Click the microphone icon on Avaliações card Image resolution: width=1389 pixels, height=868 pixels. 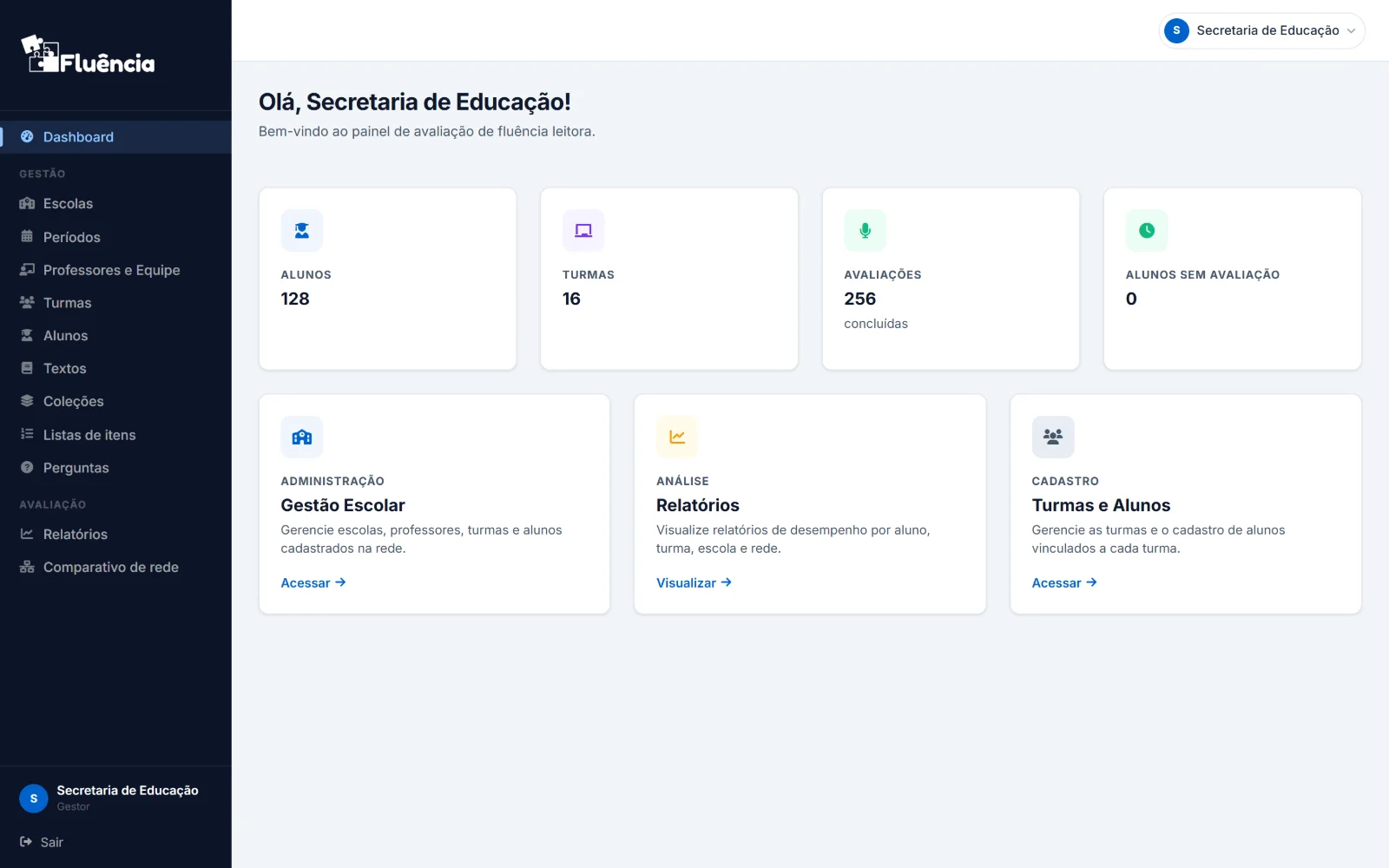865,231
